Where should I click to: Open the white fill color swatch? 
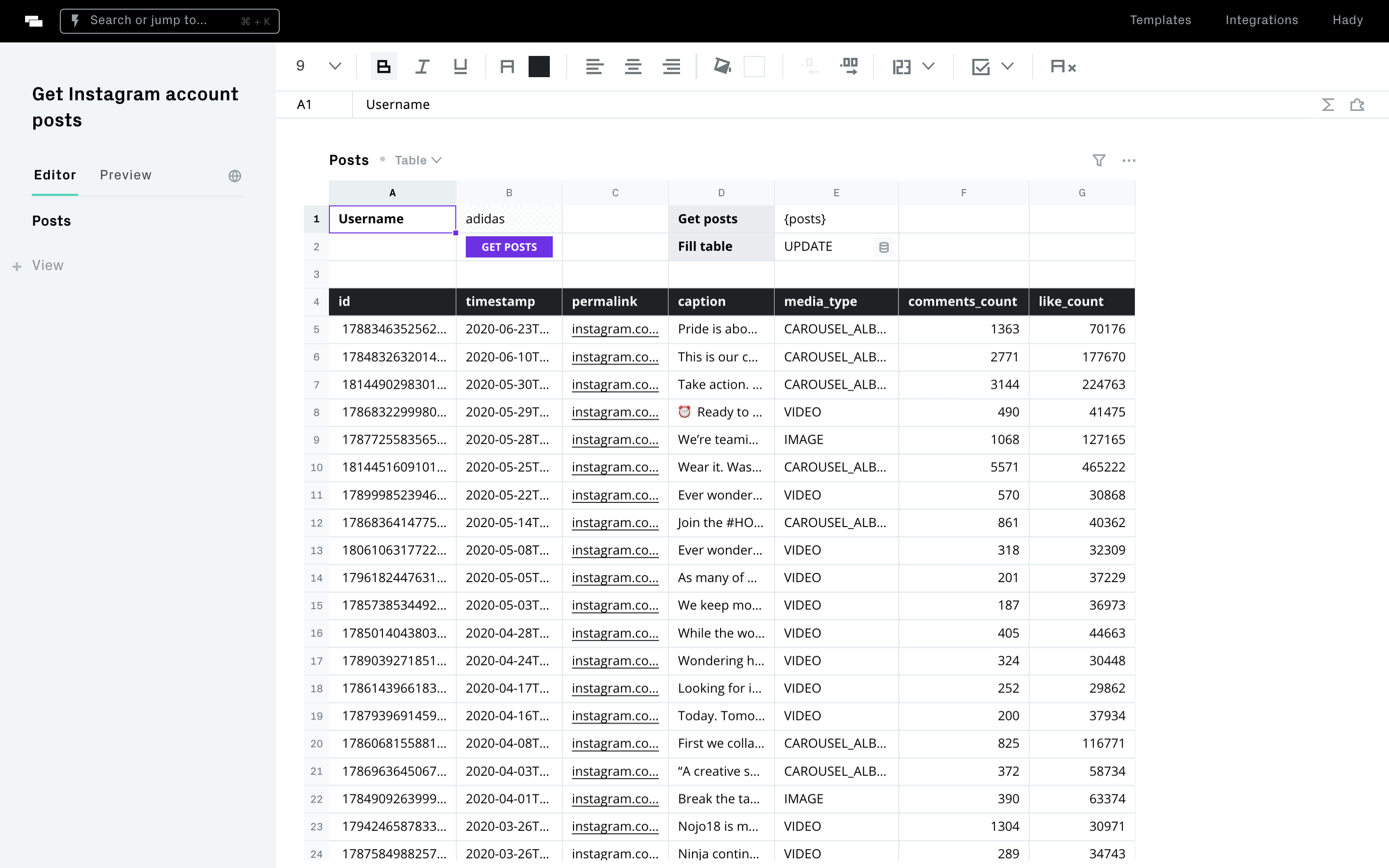[754, 67]
